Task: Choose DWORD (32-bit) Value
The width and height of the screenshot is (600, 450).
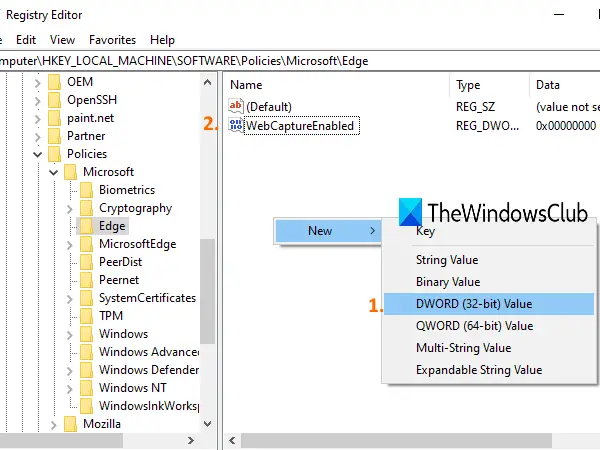Action: (x=489, y=304)
